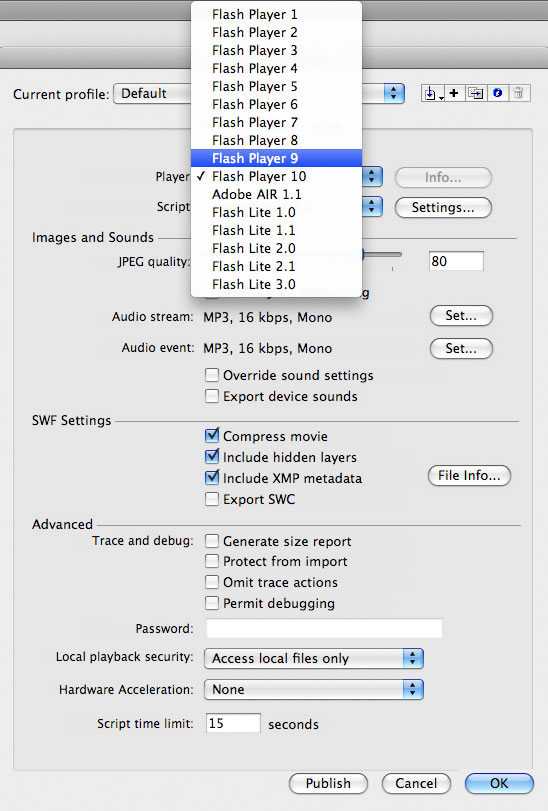The height and width of the screenshot is (811, 548).
Task: Open Hardware Acceleration dropdown
Action: 314,689
